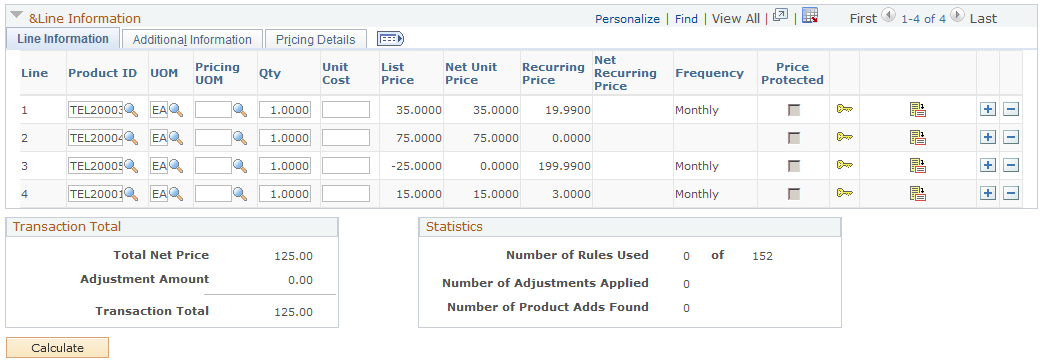Show all columns tab icon

(x=391, y=39)
